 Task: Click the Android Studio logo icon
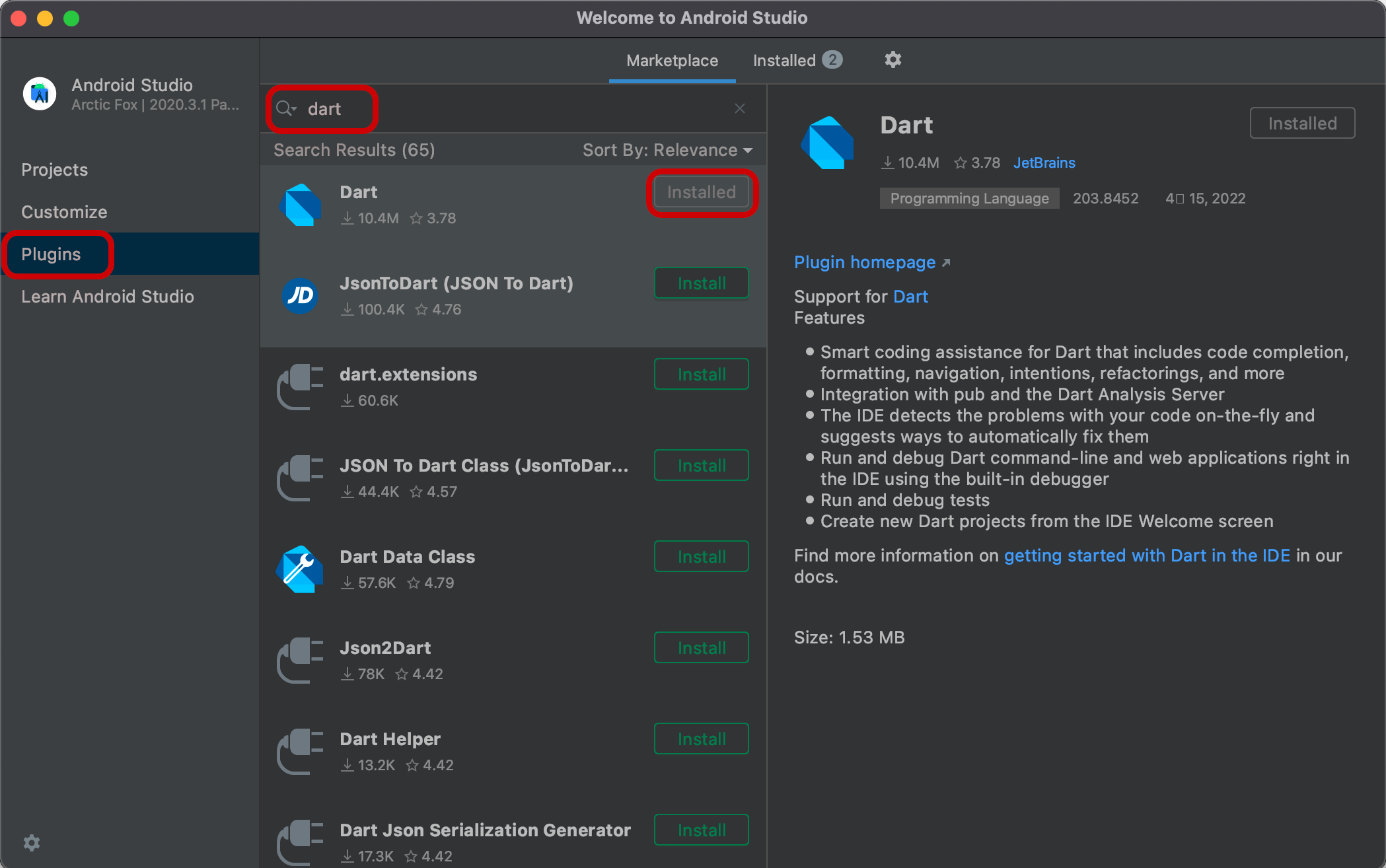coord(40,94)
